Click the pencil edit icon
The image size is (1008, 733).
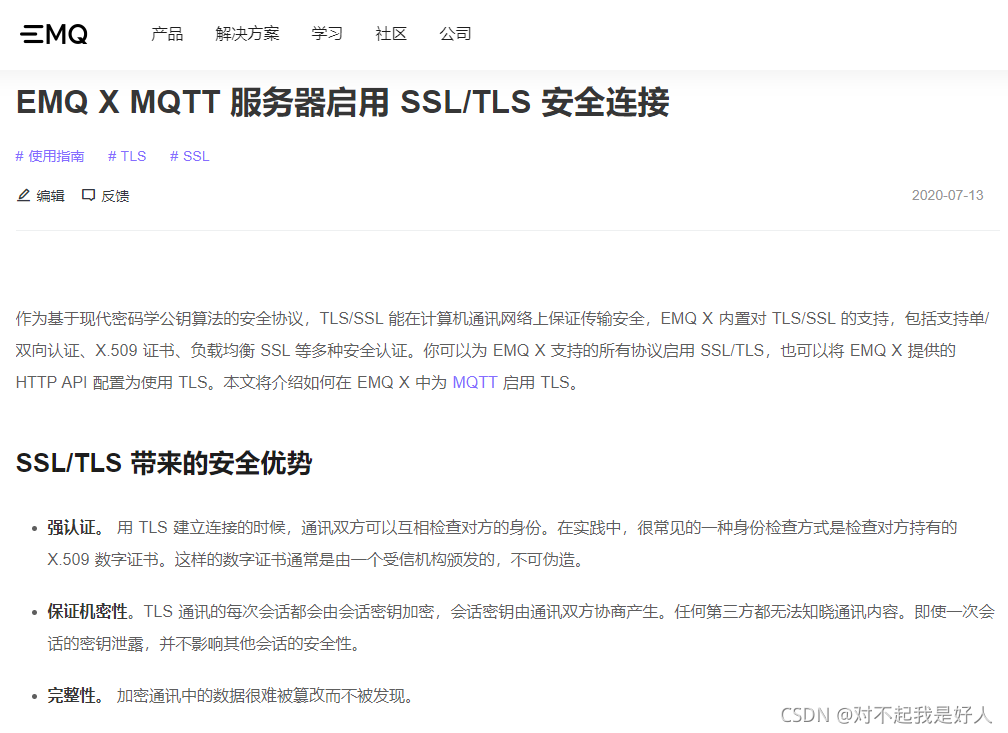[24, 195]
